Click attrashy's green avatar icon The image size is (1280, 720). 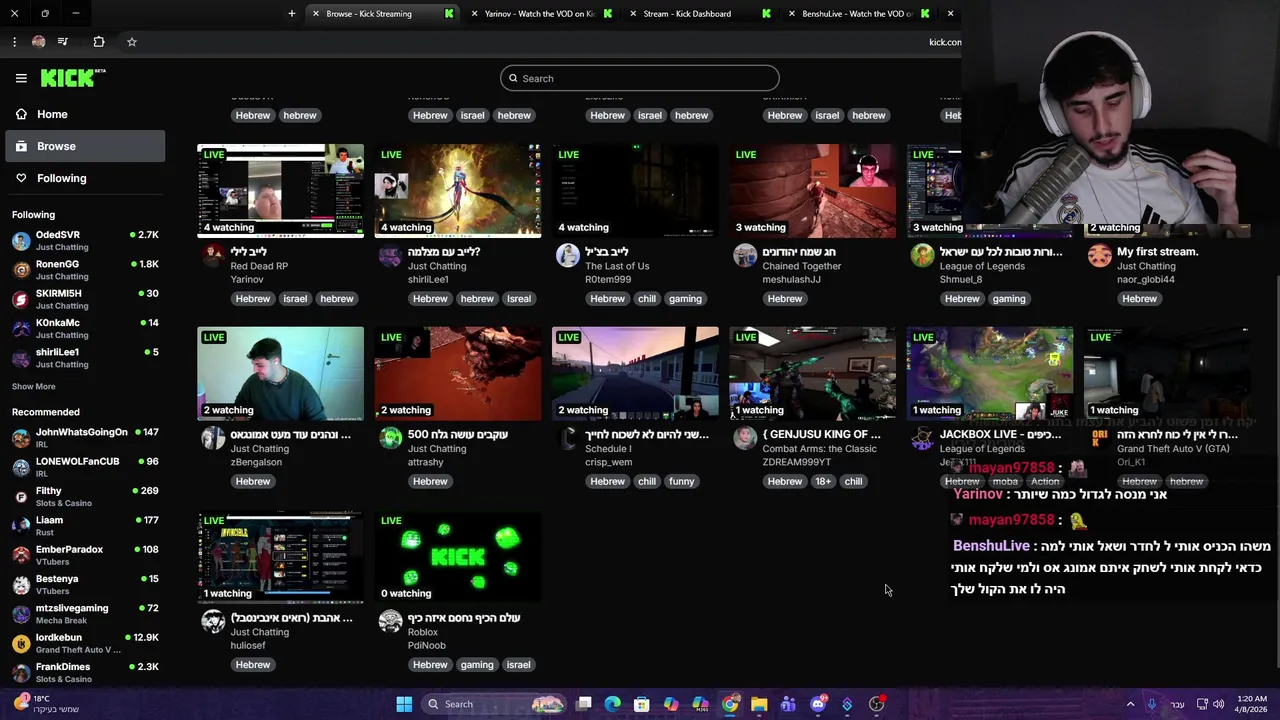click(x=390, y=439)
